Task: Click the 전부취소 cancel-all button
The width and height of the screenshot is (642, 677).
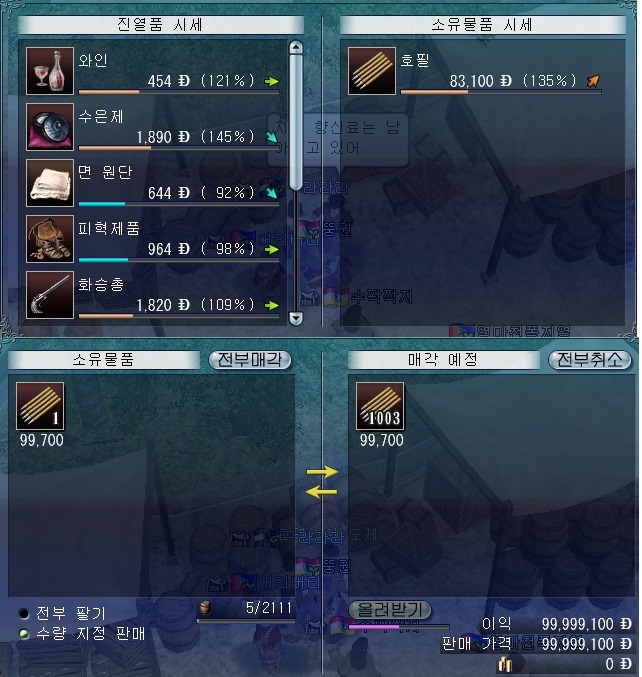Action: click(589, 360)
